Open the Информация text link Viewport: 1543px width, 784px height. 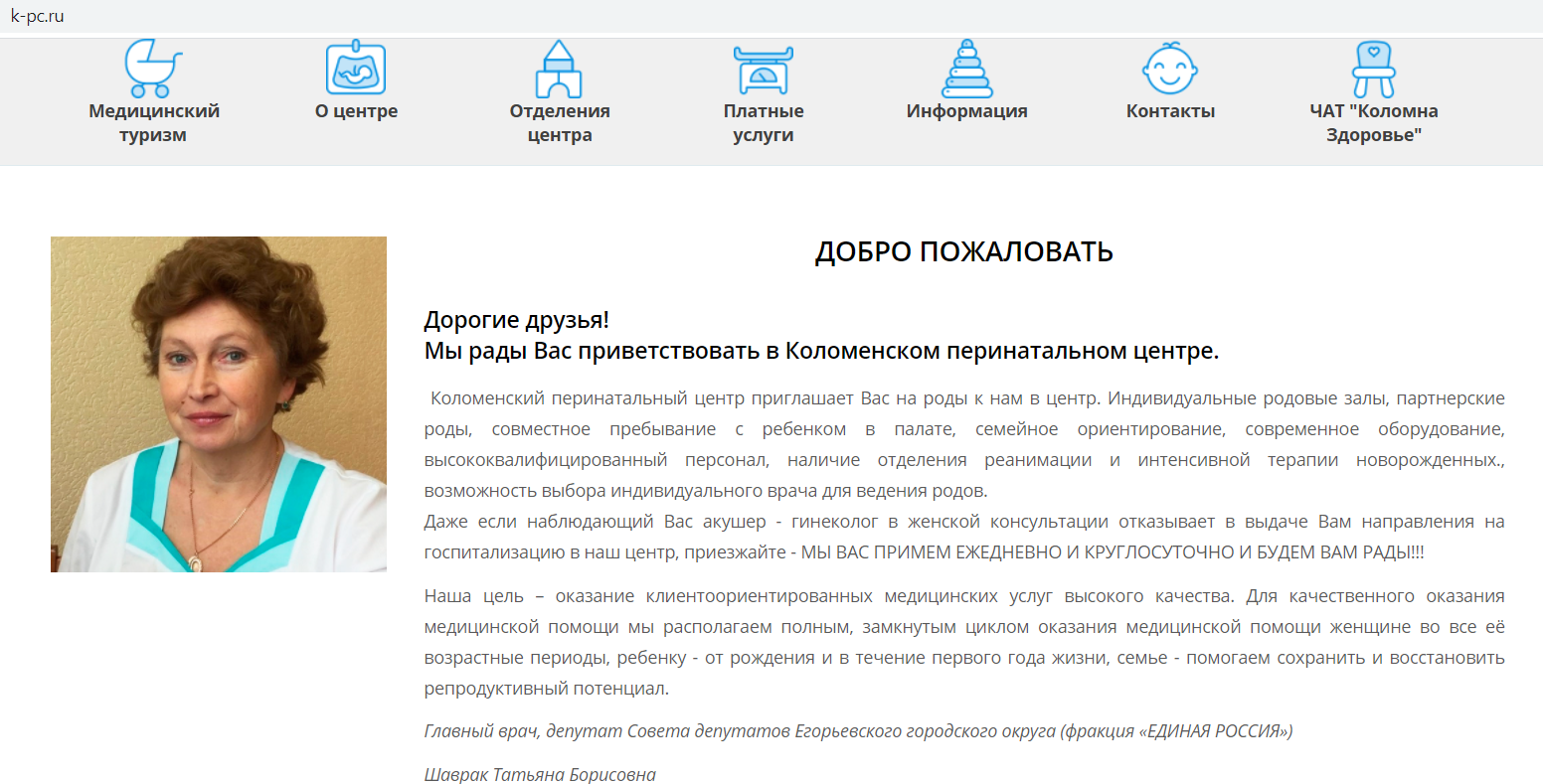click(966, 111)
